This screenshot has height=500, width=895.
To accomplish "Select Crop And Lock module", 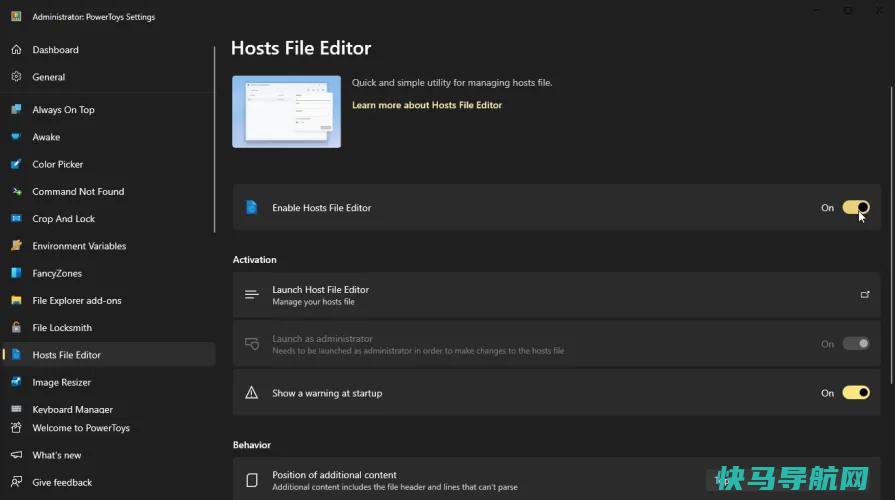I will point(108,218).
